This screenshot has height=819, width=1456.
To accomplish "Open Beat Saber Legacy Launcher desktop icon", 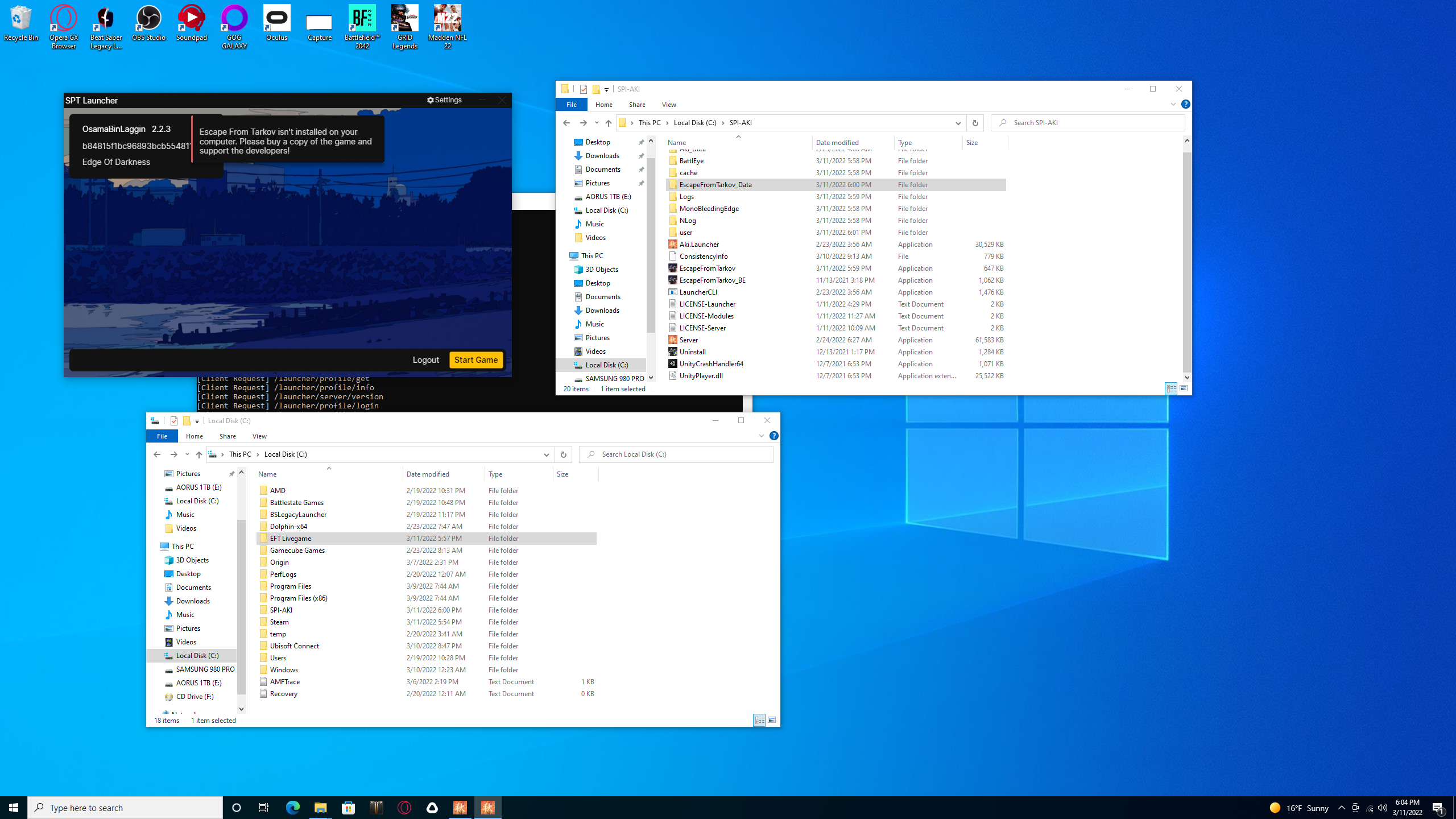I will 106,27.
